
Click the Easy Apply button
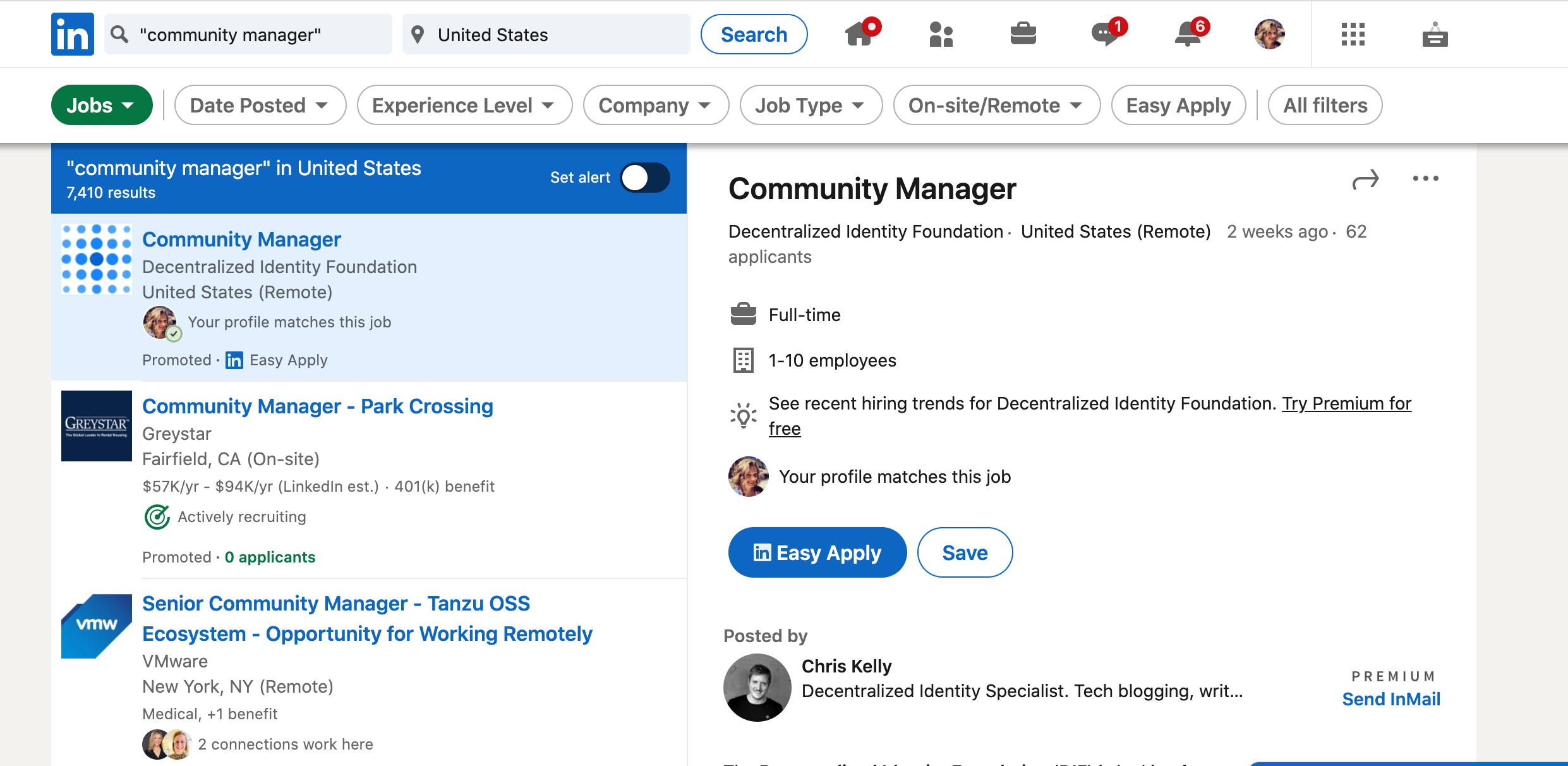[817, 552]
